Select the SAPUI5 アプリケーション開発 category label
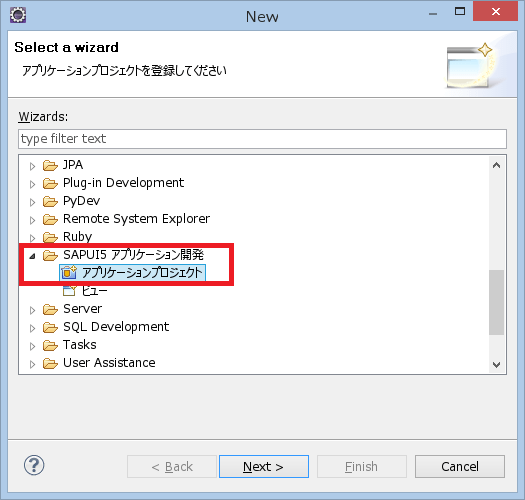 tap(133, 255)
